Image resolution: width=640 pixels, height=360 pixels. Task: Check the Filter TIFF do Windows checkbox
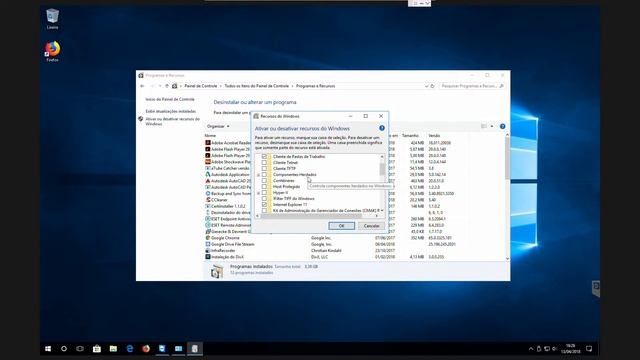tap(264, 198)
